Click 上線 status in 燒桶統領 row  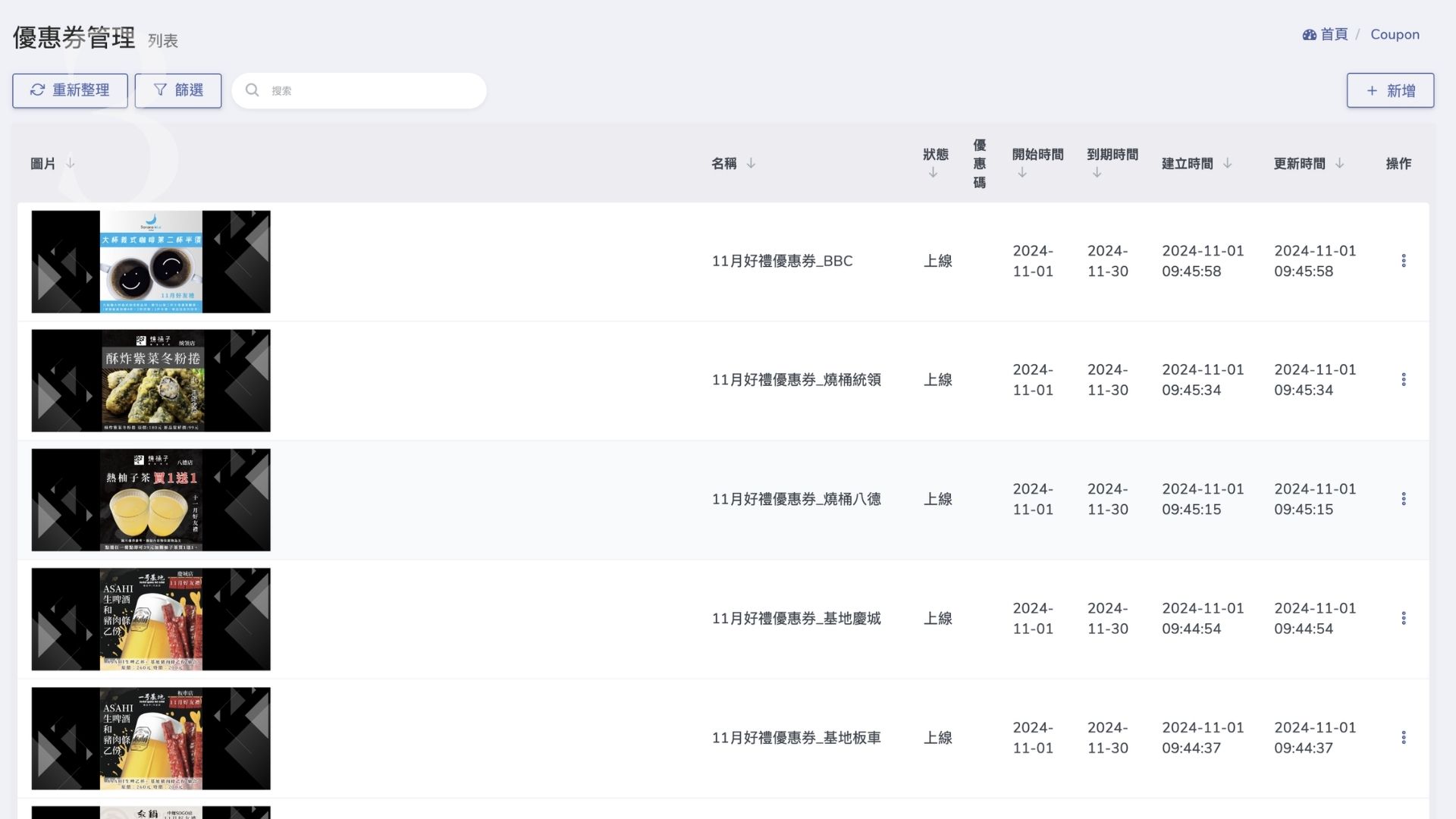point(937,380)
